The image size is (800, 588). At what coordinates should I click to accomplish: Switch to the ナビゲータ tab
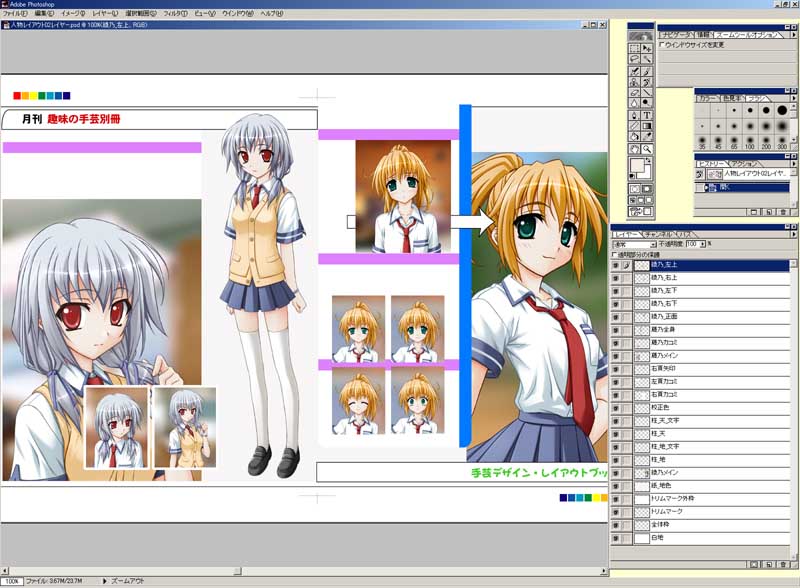coord(676,35)
